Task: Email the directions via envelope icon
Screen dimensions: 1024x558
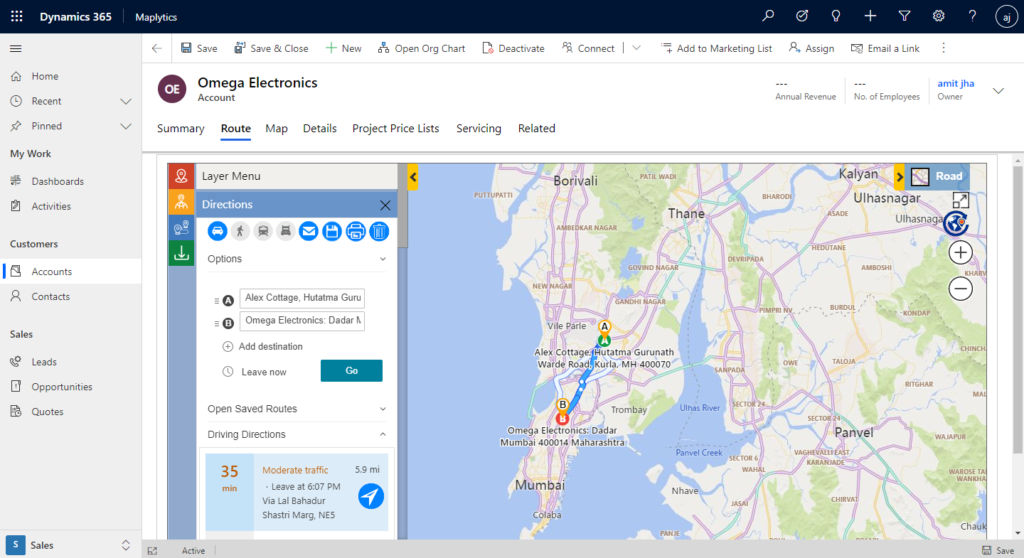Action: pyautogui.click(x=309, y=231)
